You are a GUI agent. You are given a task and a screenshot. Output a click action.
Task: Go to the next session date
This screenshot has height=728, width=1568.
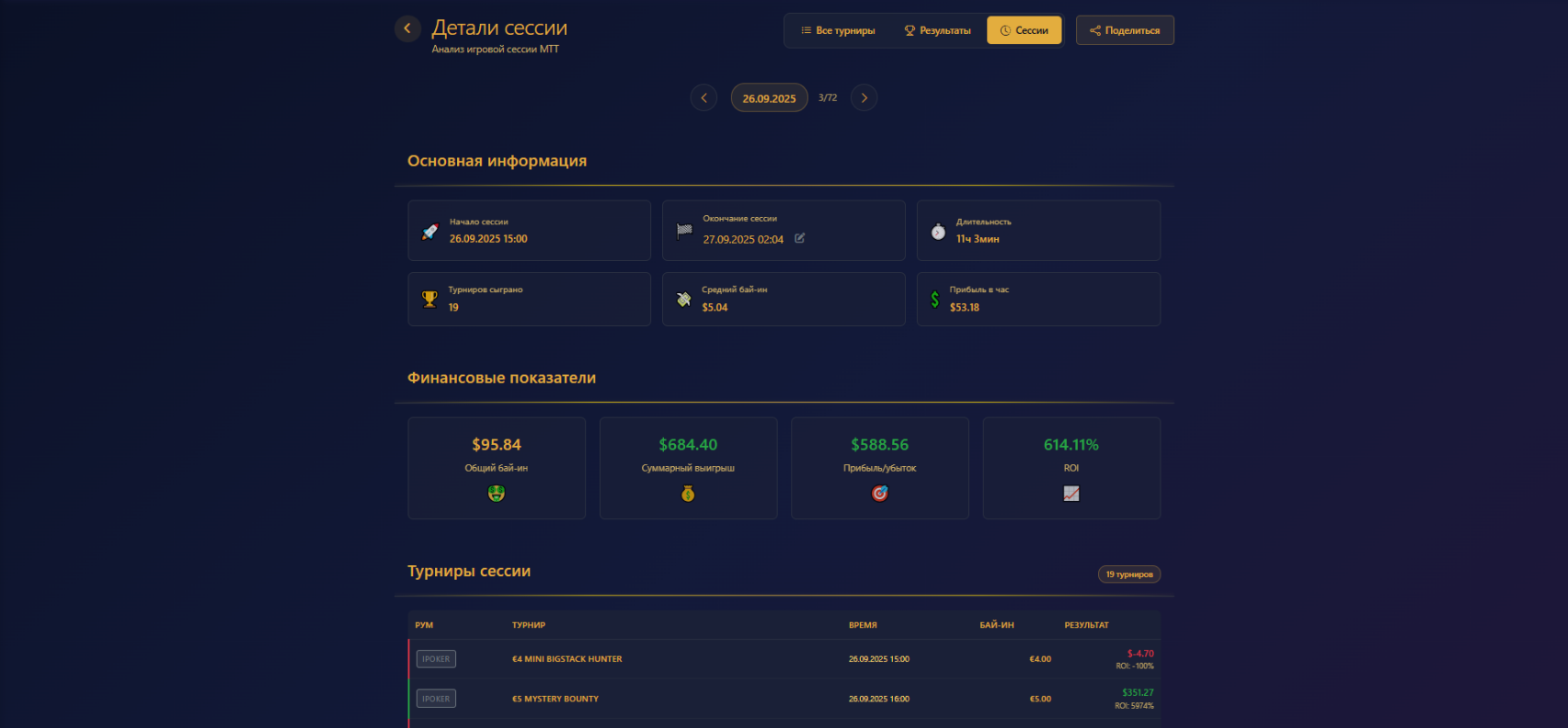tap(864, 97)
